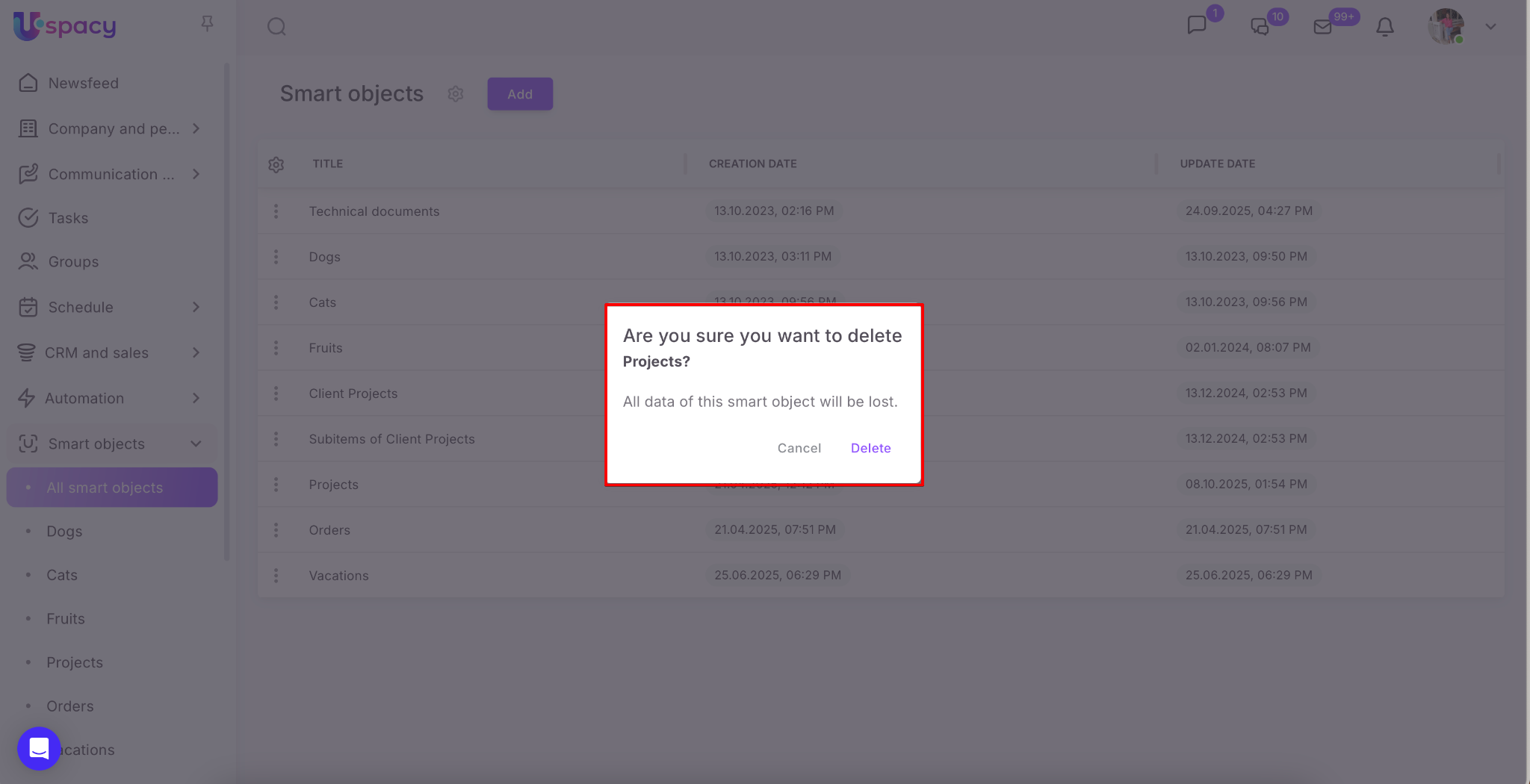Open Smart objects settings gear beside title
Viewport: 1530px width, 784px height.
(456, 94)
